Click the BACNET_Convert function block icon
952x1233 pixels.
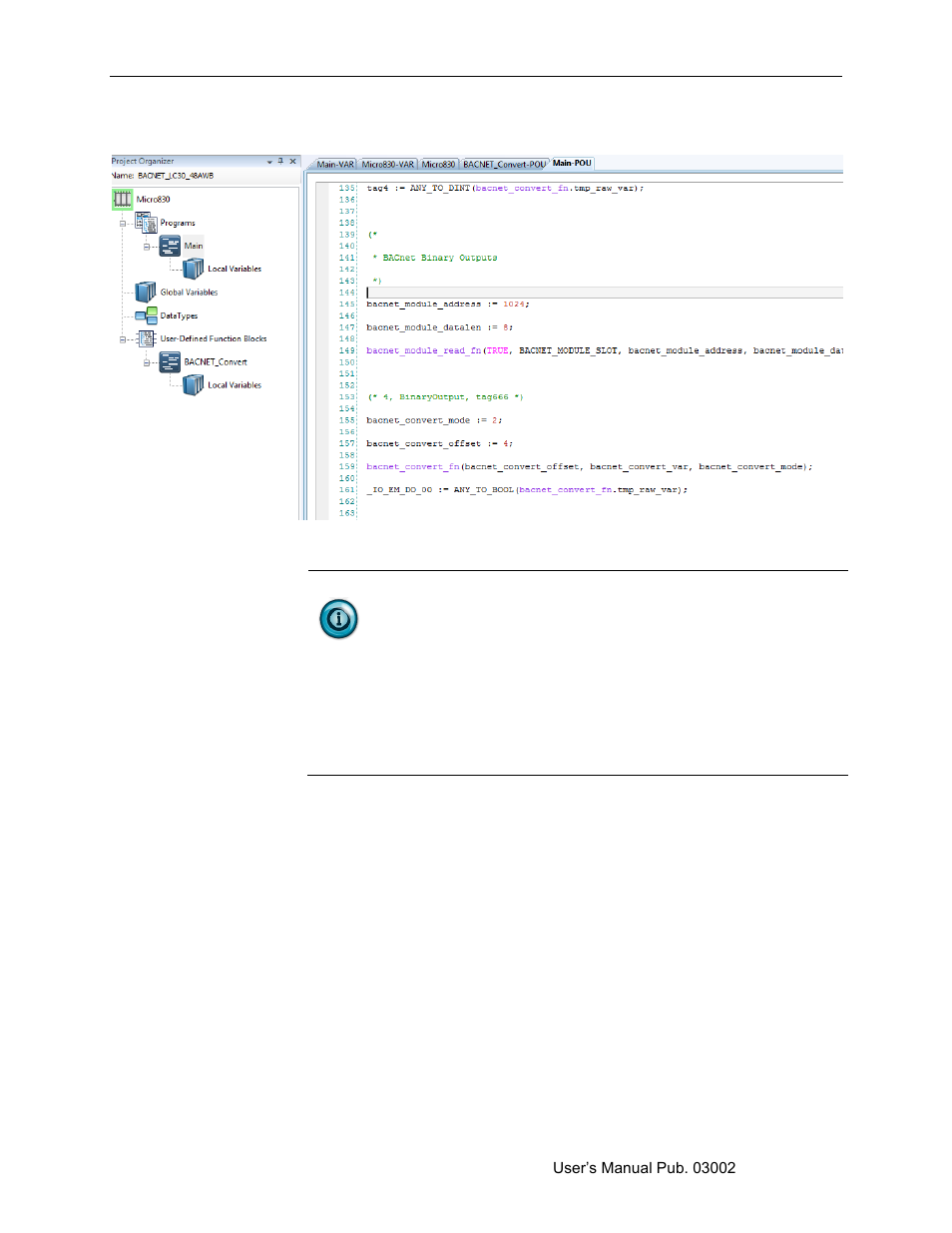click(171, 361)
